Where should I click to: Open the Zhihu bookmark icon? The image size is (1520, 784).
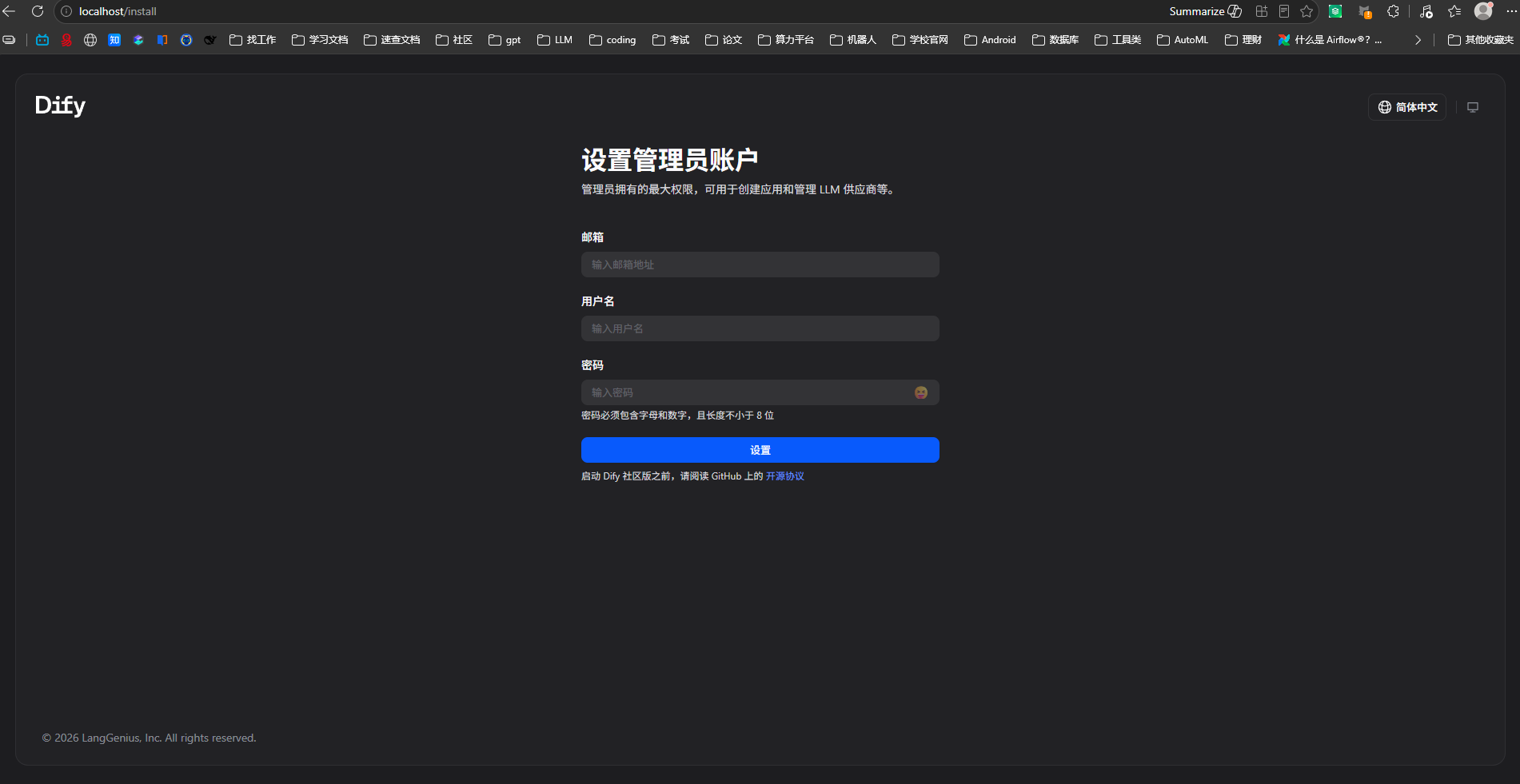[114, 40]
